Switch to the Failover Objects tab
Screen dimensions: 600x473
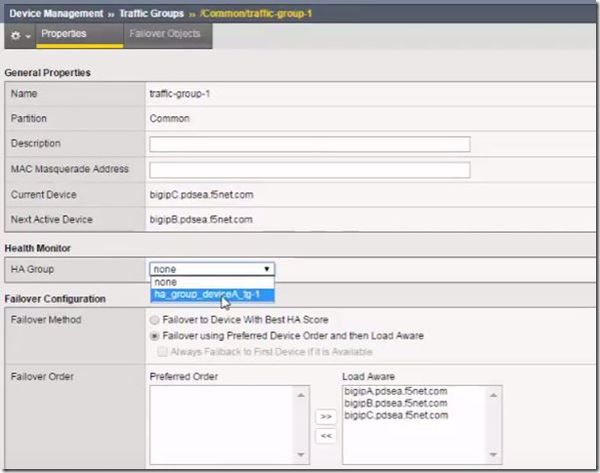(x=164, y=34)
